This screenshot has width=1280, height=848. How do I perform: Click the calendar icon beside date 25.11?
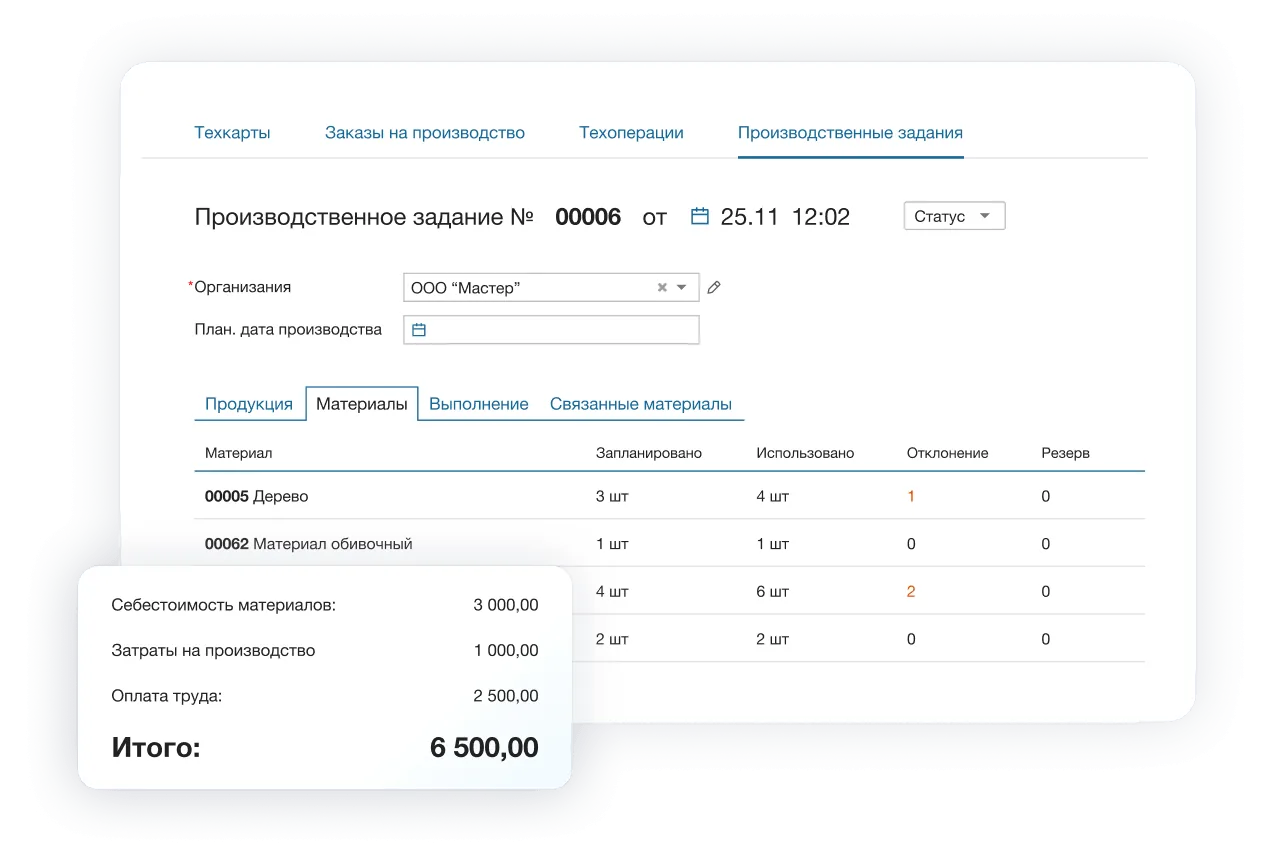point(700,216)
